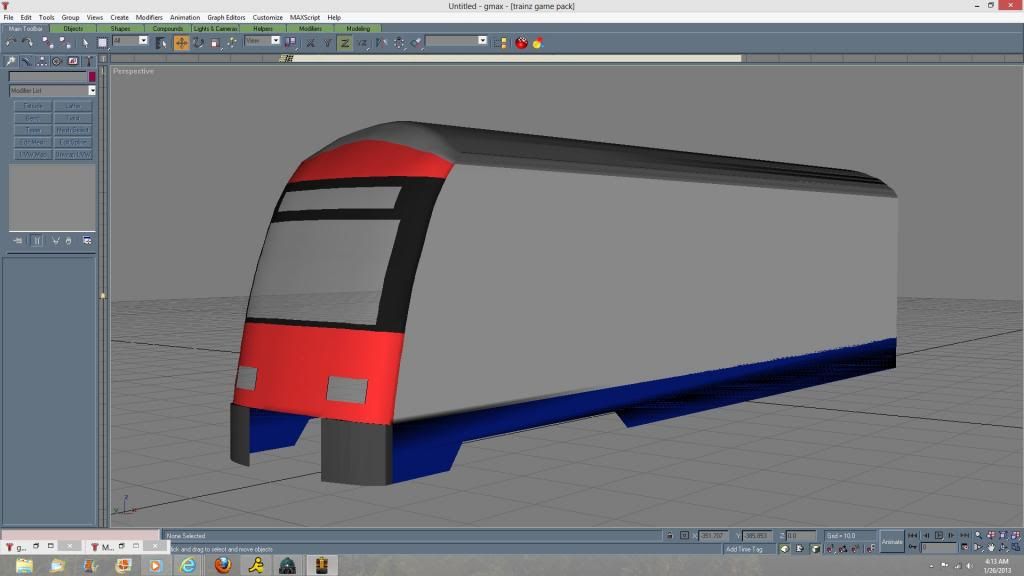The height and width of the screenshot is (576, 1024).
Task: Open the Graph Editors menu
Action: (226, 18)
